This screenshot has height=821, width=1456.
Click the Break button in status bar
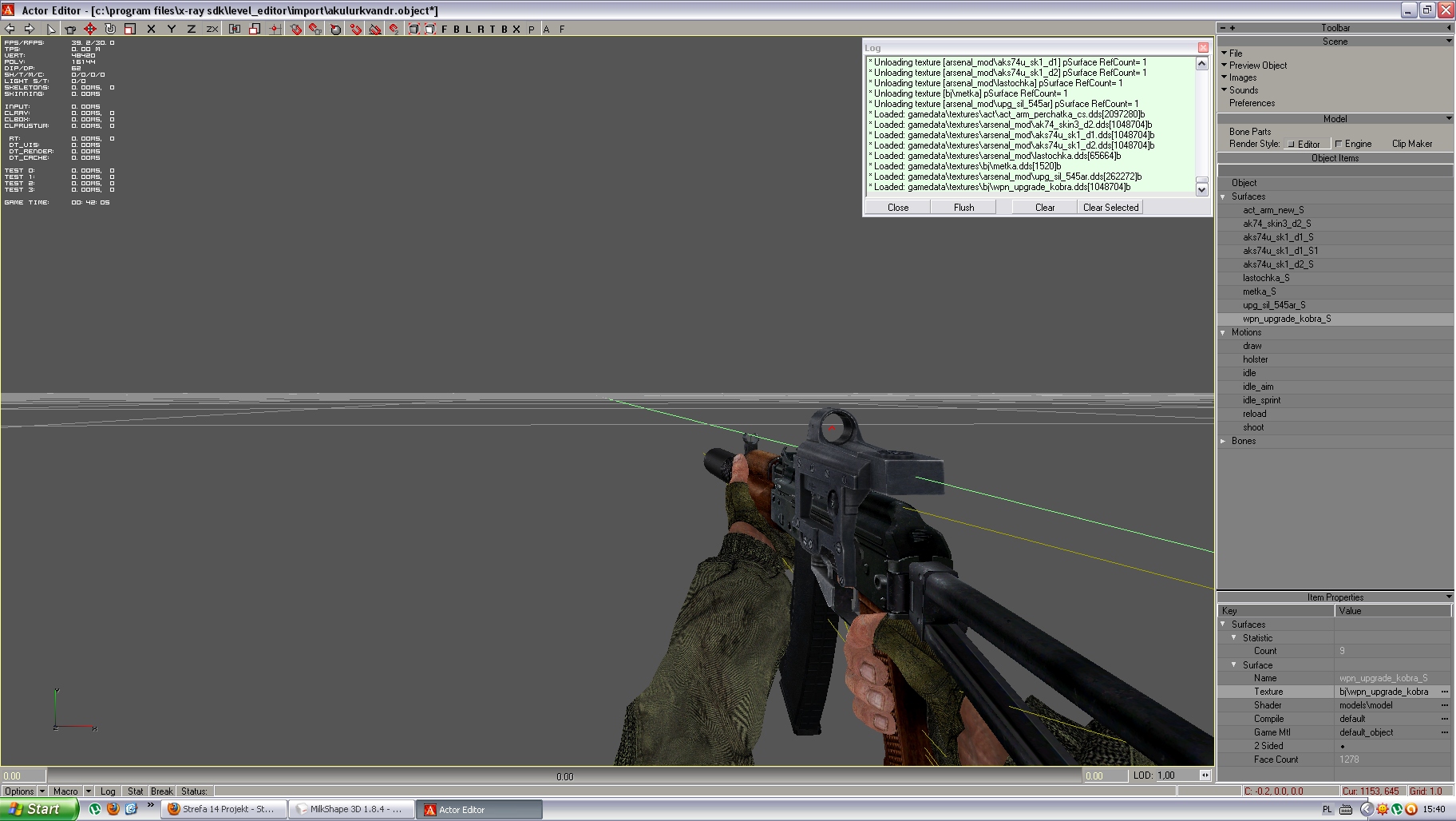coord(162,791)
